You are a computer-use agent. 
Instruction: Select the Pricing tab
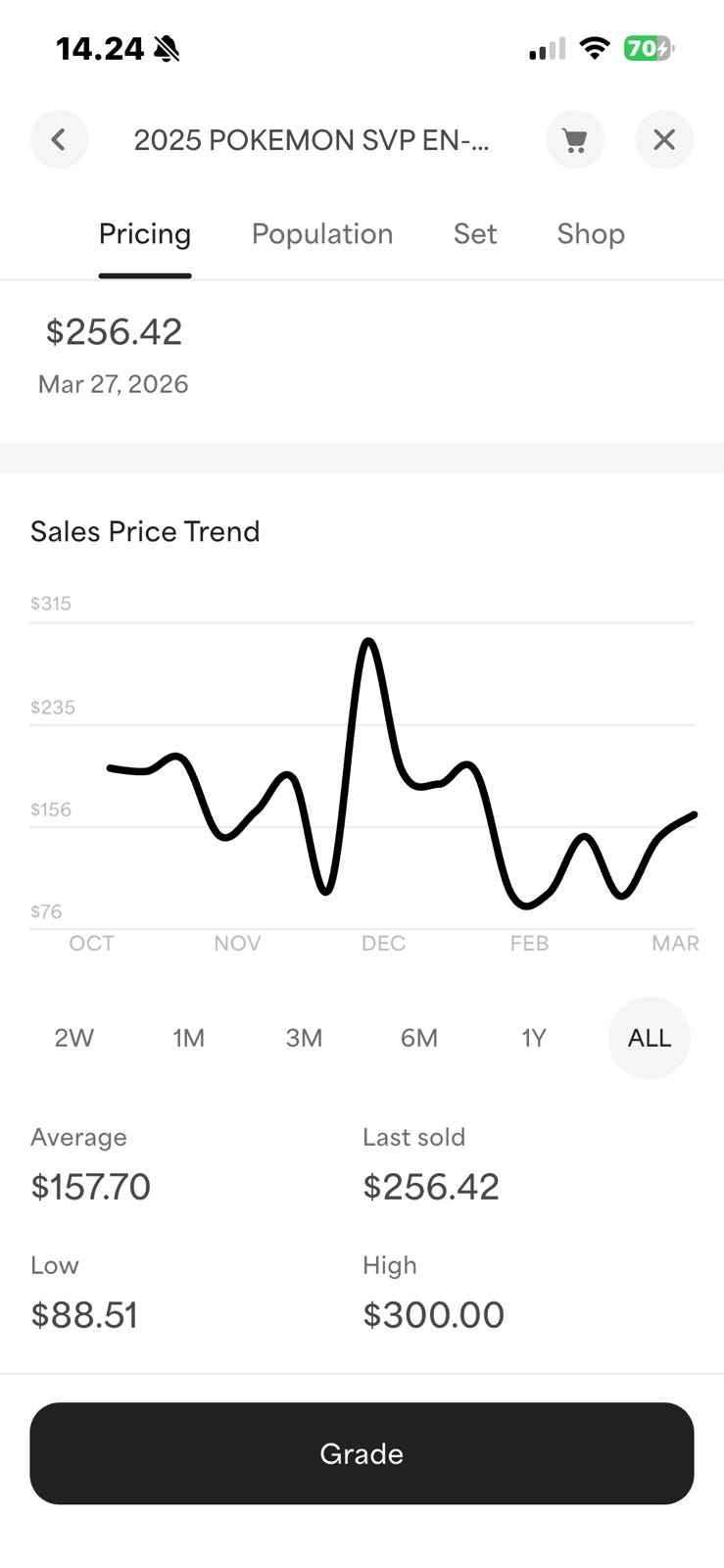[x=145, y=234]
